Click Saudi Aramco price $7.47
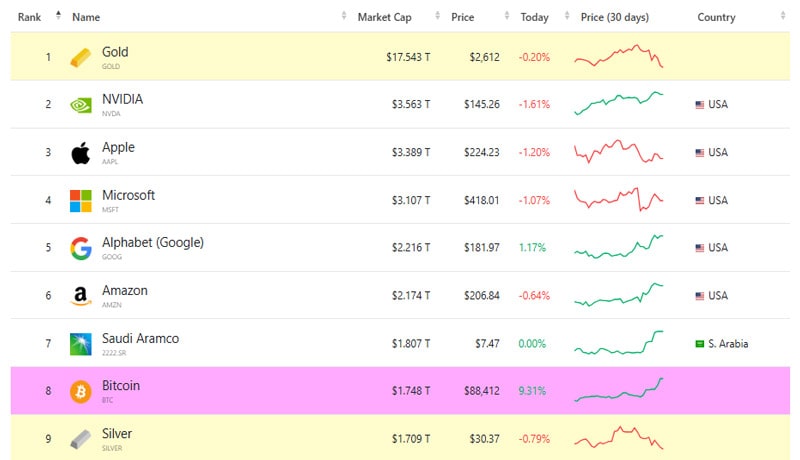800x460 pixels. coord(487,344)
